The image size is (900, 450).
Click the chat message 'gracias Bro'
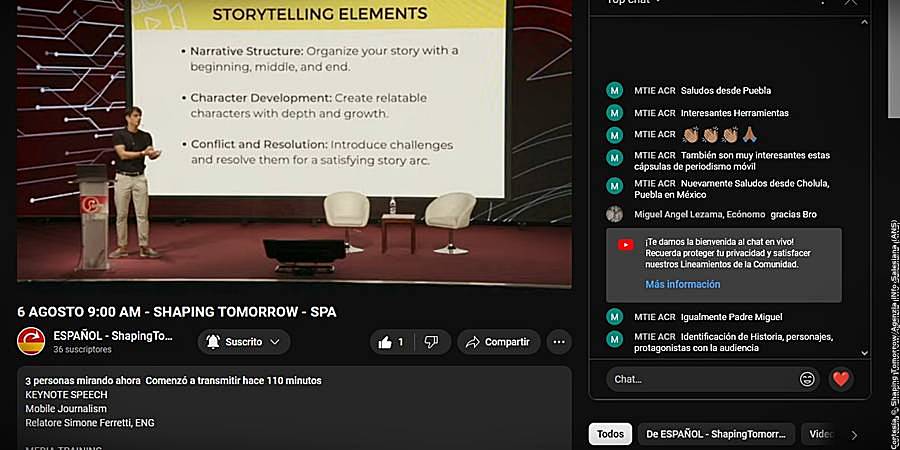[x=793, y=214]
